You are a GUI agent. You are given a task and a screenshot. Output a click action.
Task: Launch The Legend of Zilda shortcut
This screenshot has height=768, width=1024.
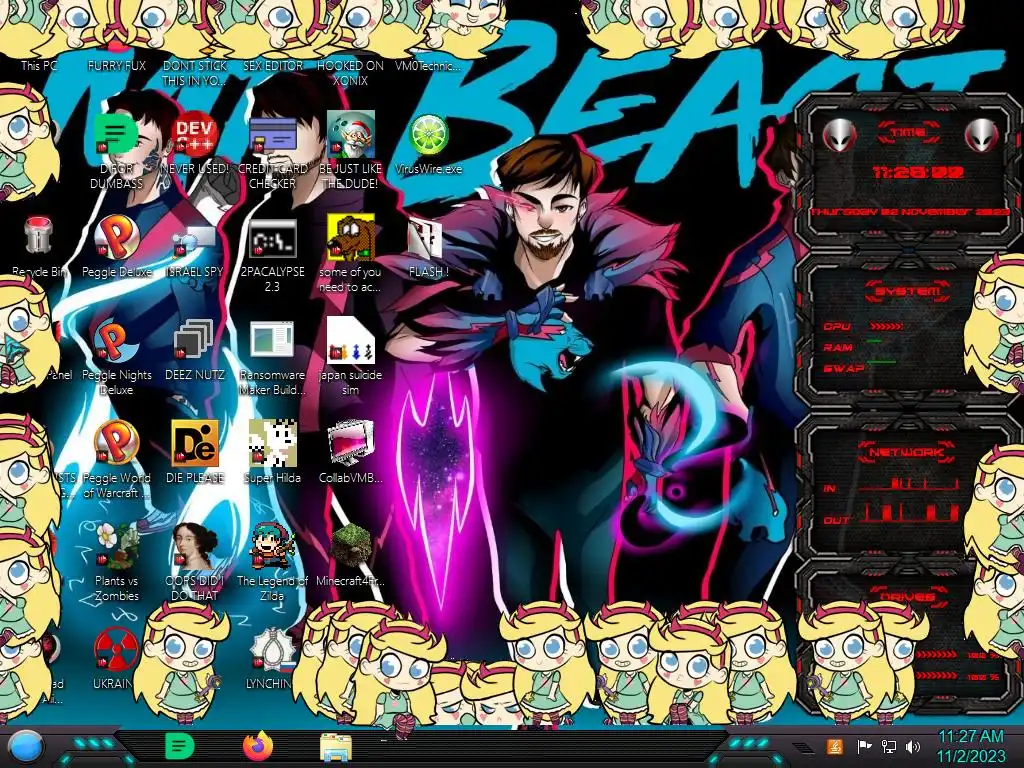tap(272, 545)
